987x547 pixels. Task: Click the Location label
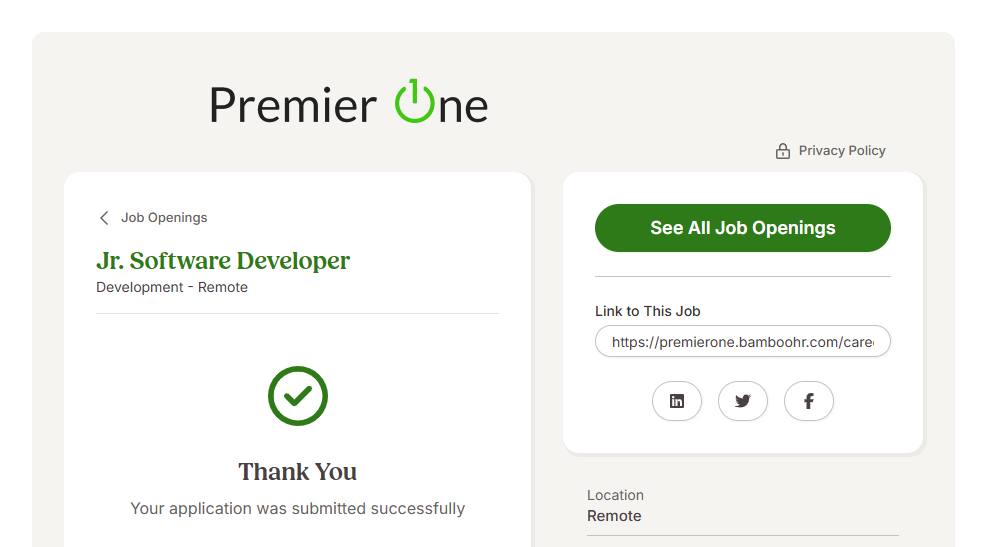click(x=615, y=495)
